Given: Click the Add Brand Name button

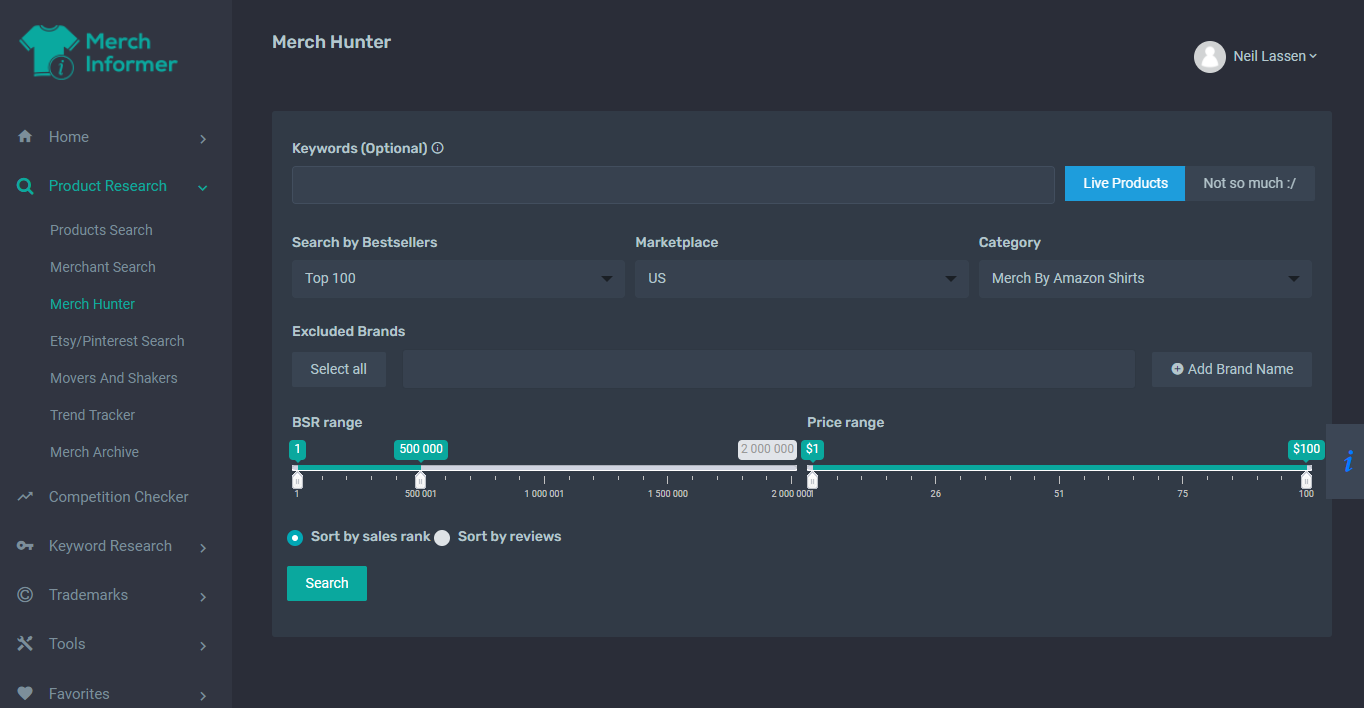Looking at the screenshot, I should 1232,369.
